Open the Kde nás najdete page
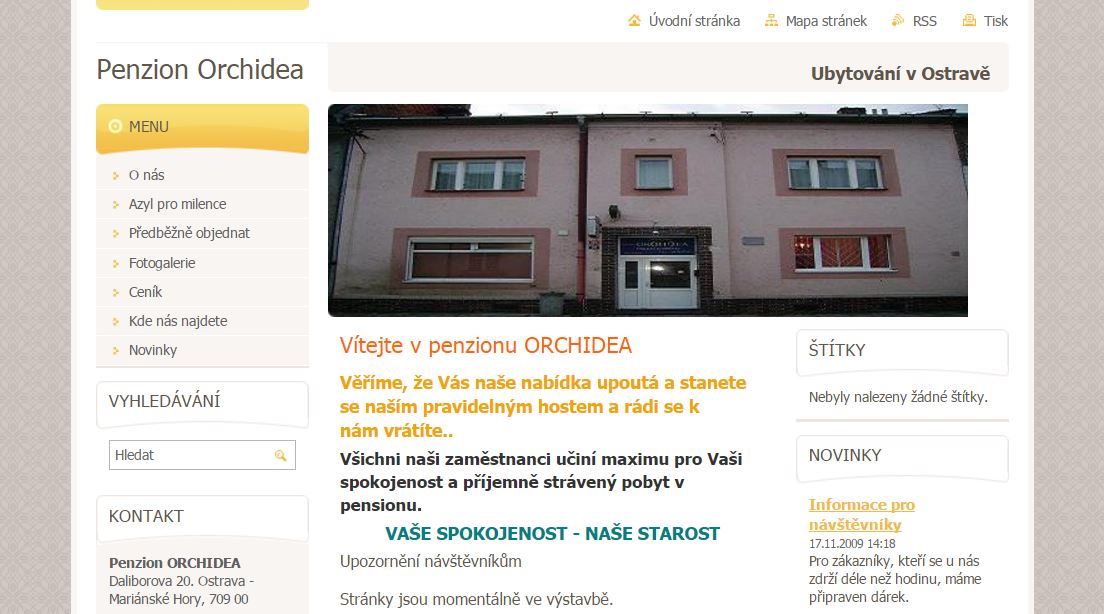The height and width of the screenshot is (614, 1104). point(178,321)
